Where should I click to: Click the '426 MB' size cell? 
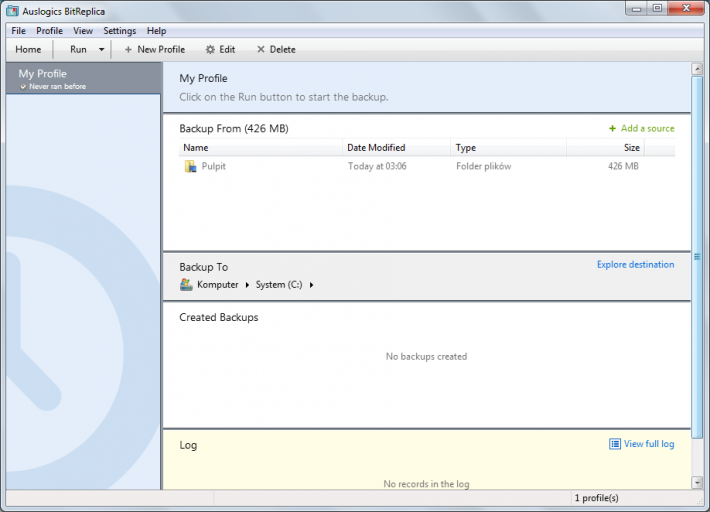point(623,166)
